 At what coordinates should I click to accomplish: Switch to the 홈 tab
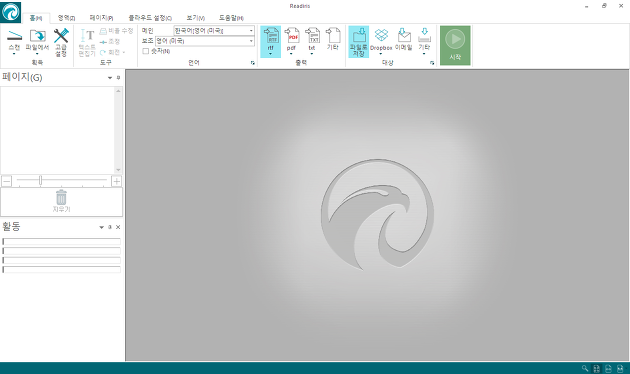36,18
